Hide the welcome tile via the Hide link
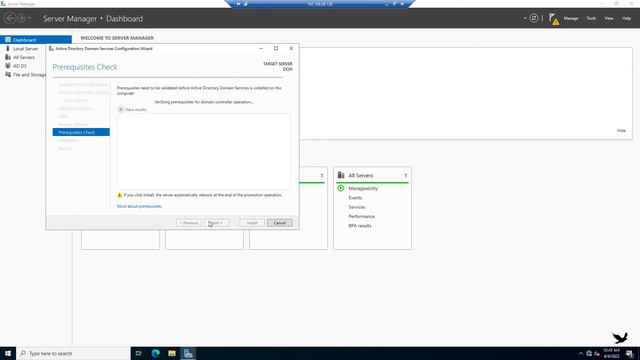The image size is (640, 360). tap(621, 131)
